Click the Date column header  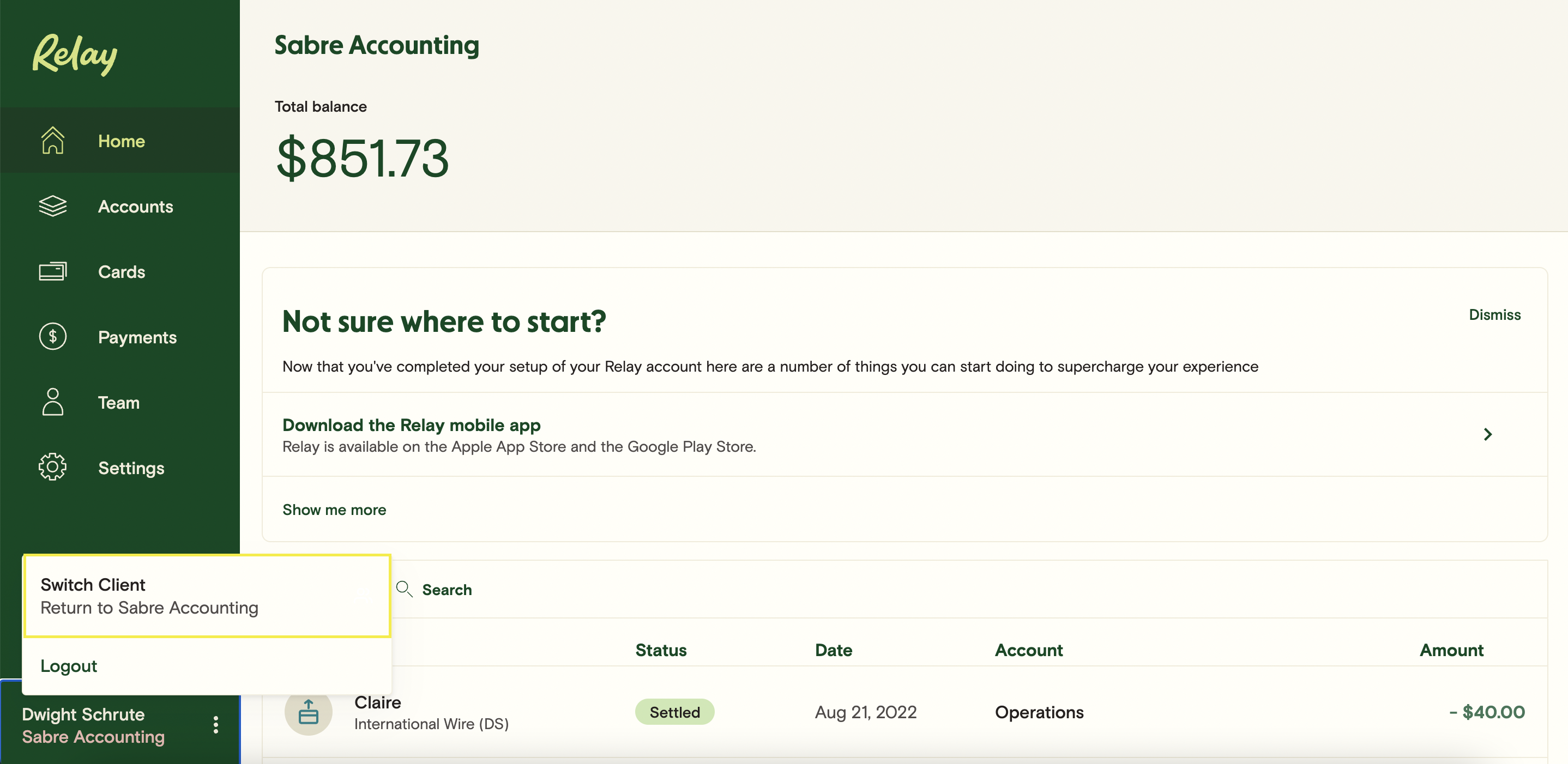(833, 650)
